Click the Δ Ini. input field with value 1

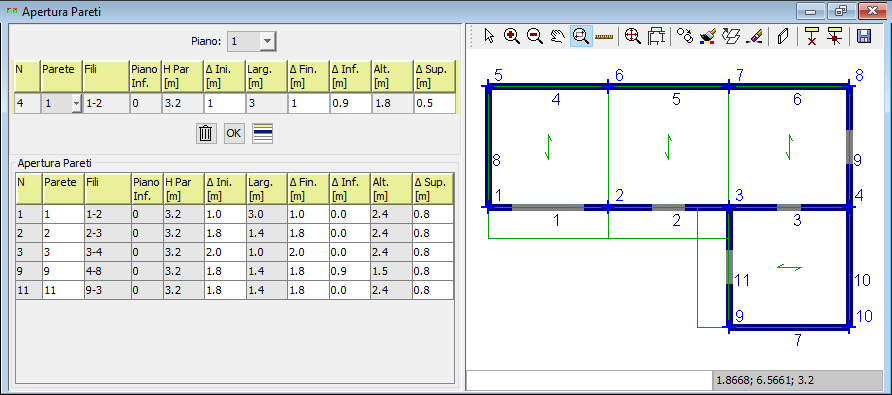(225, 104)
